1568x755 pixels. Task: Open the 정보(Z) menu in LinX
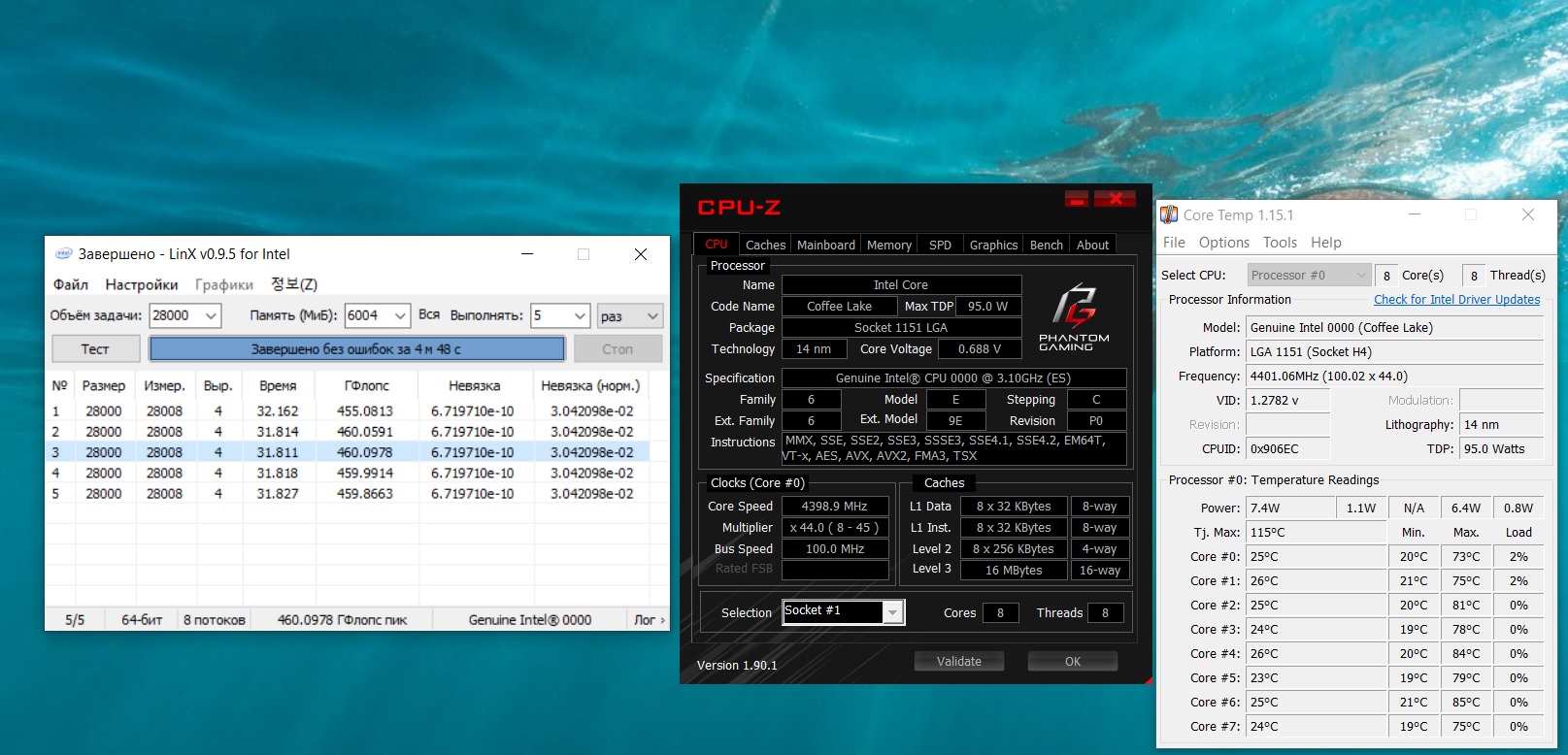pyautogui.click(x=294, y=284)
